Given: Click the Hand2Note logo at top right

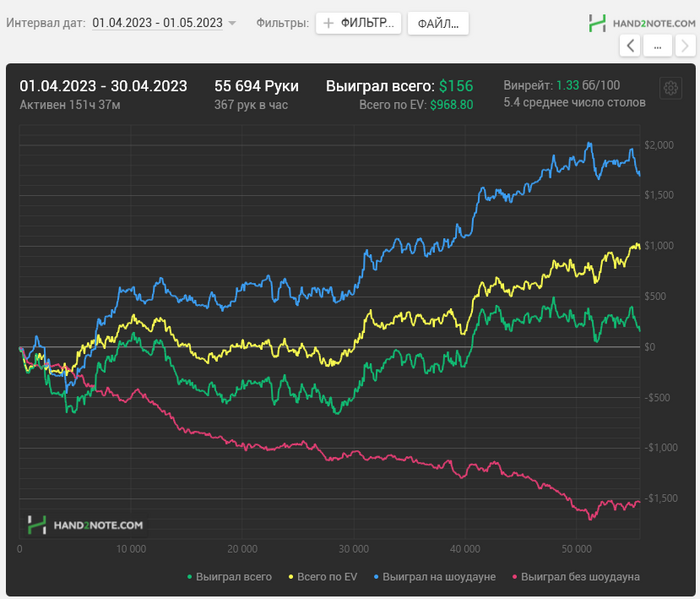Looking at the screenshot, I should (x=642, y=23).
